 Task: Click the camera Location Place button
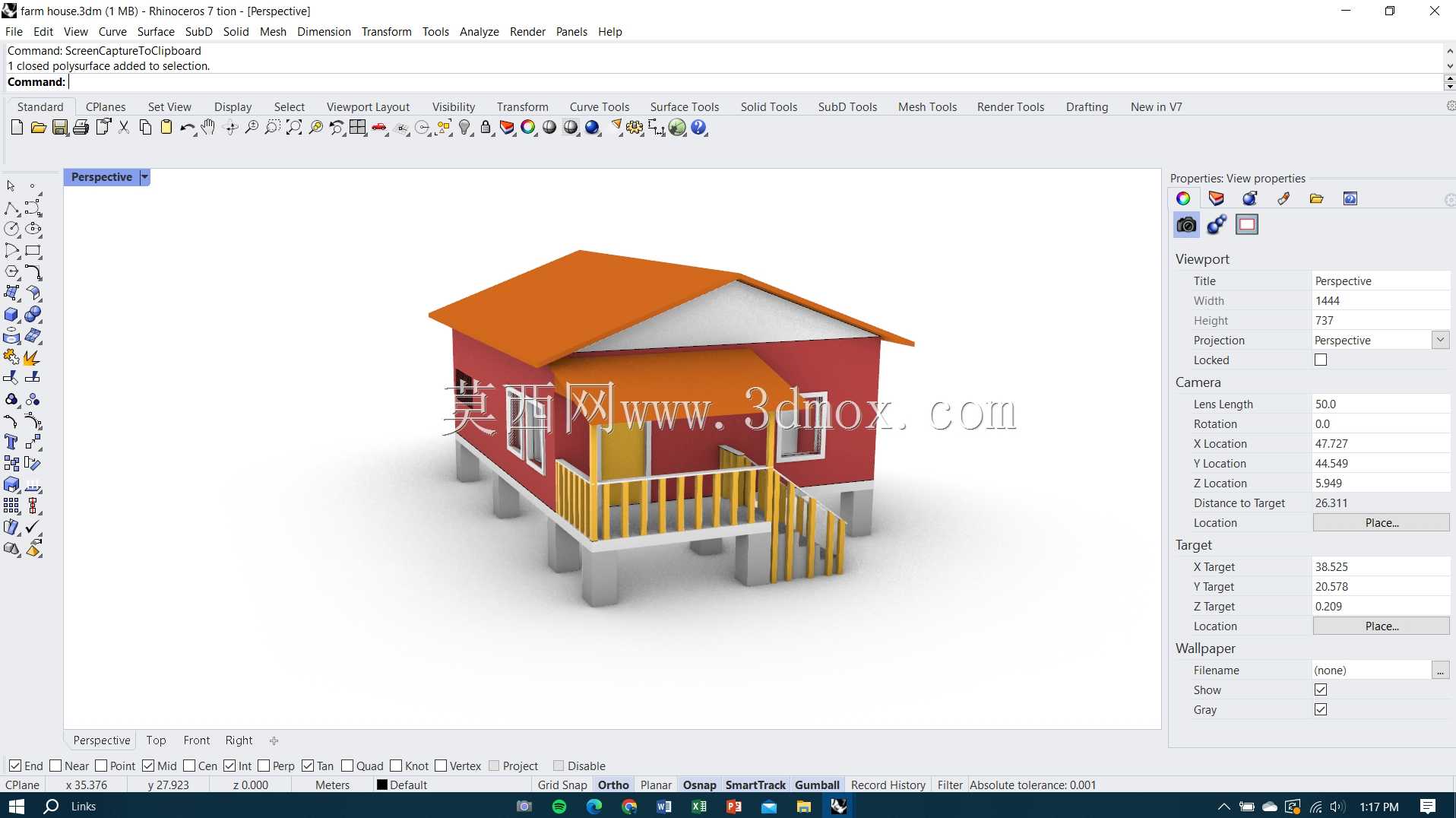[x=1381, y=523]
